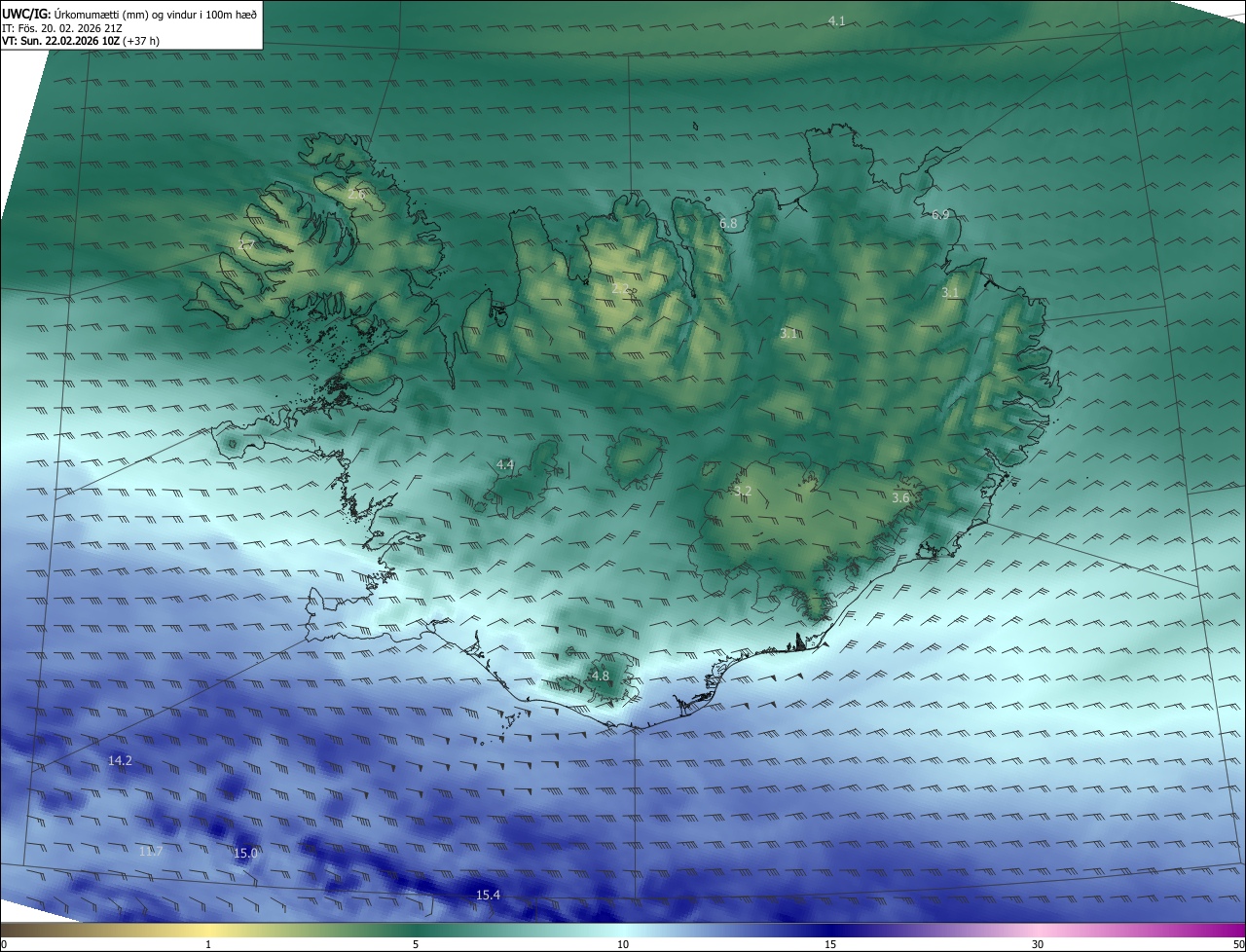Click the 15.0 value label on the map
The height and width of the screenshot is (952, 1246).
pyautogui.click(x=245, y=854)
